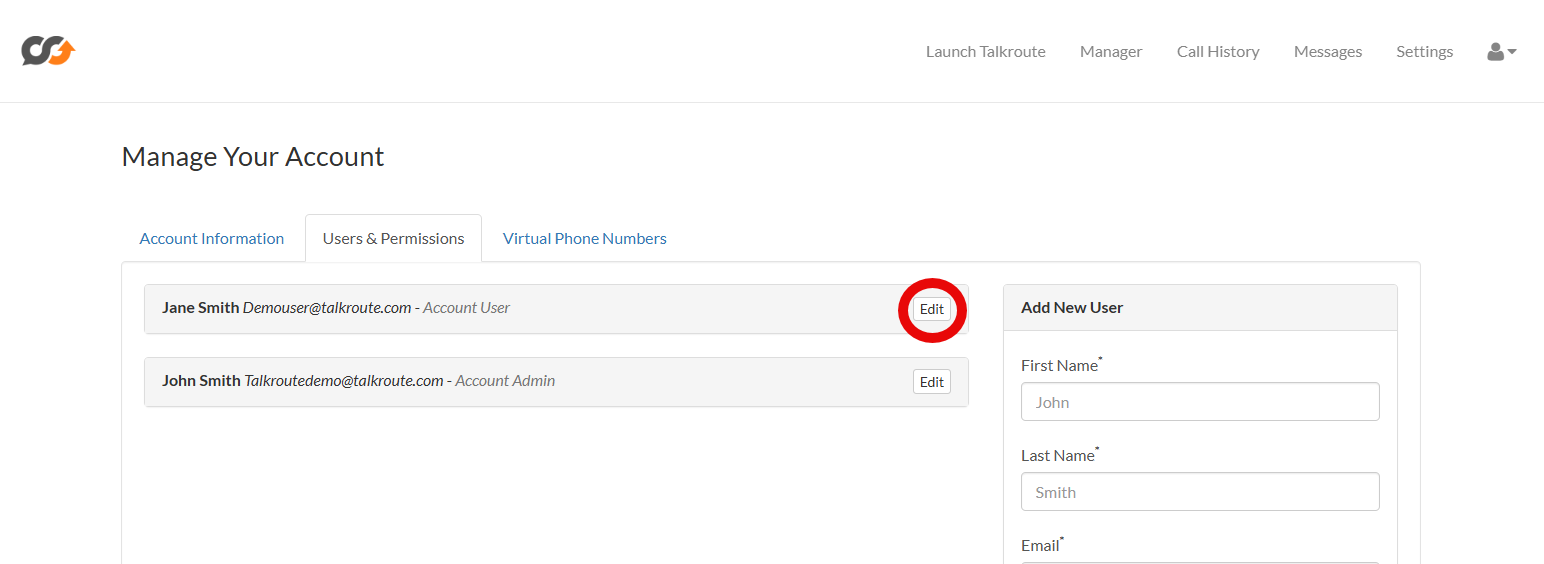Select Settings in the top navigation

(x=1424, y=52)
